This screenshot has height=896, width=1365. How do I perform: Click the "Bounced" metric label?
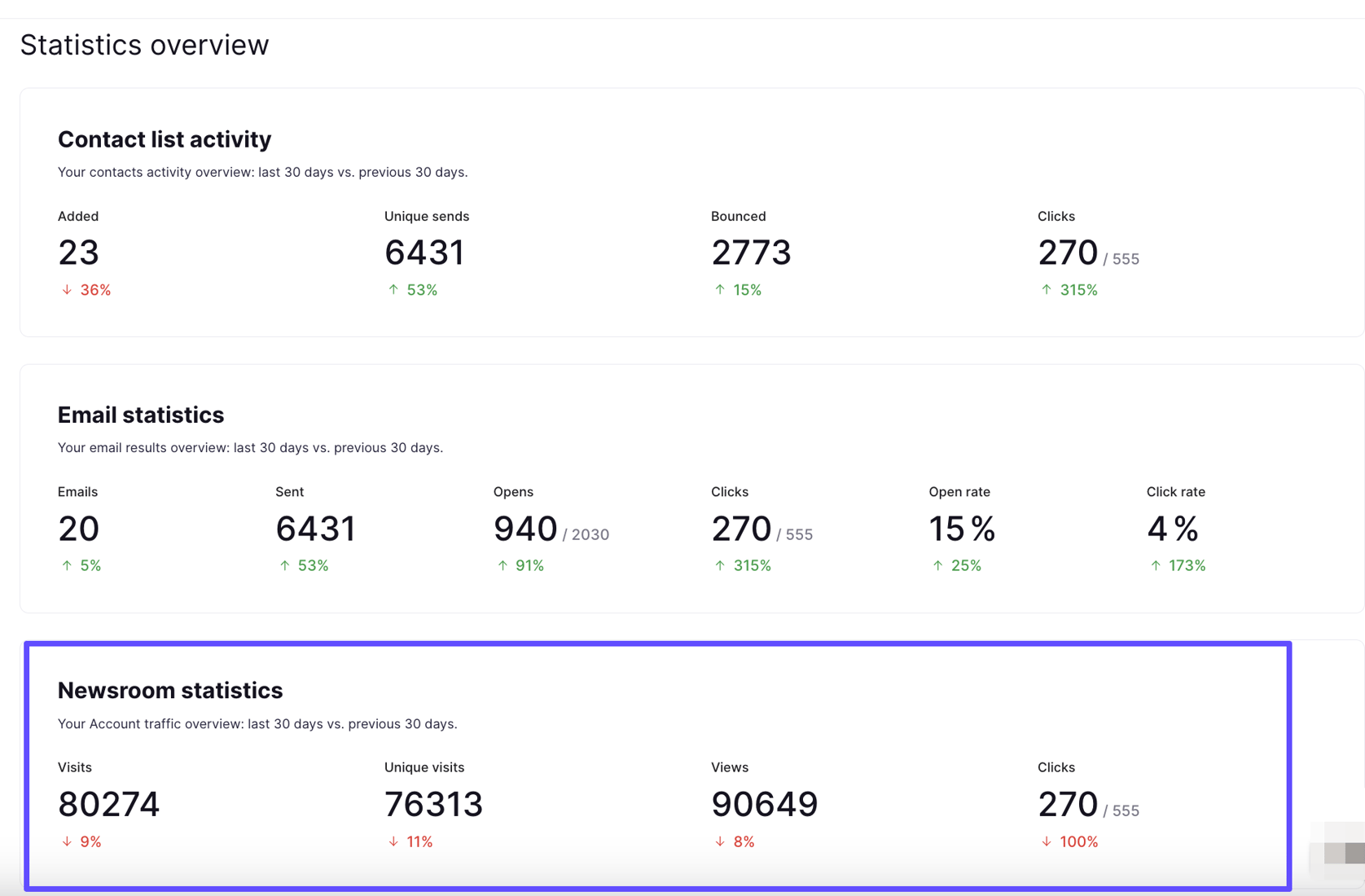tap(738, 216)
